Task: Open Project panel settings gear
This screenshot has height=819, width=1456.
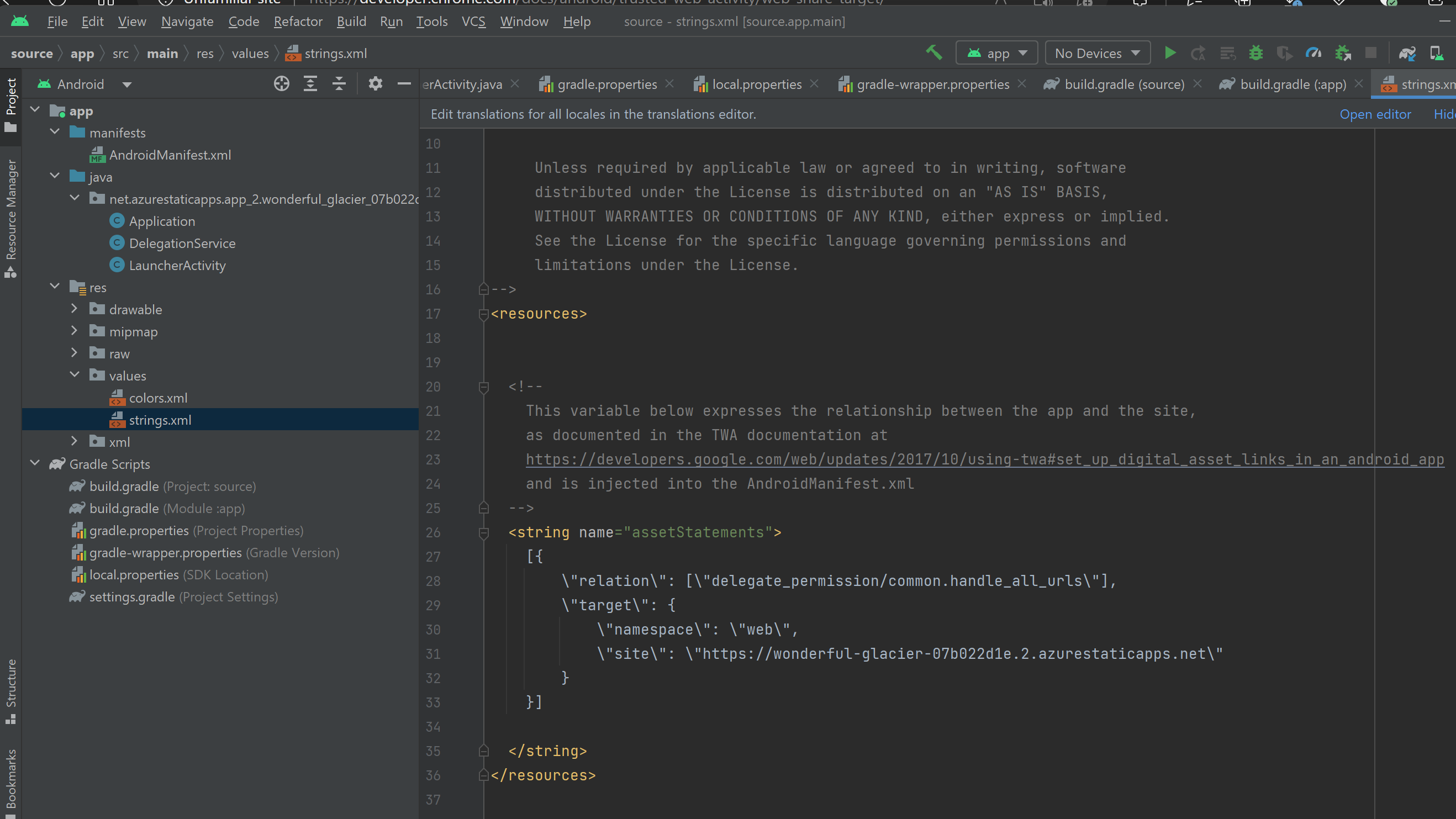Action: 374,83
